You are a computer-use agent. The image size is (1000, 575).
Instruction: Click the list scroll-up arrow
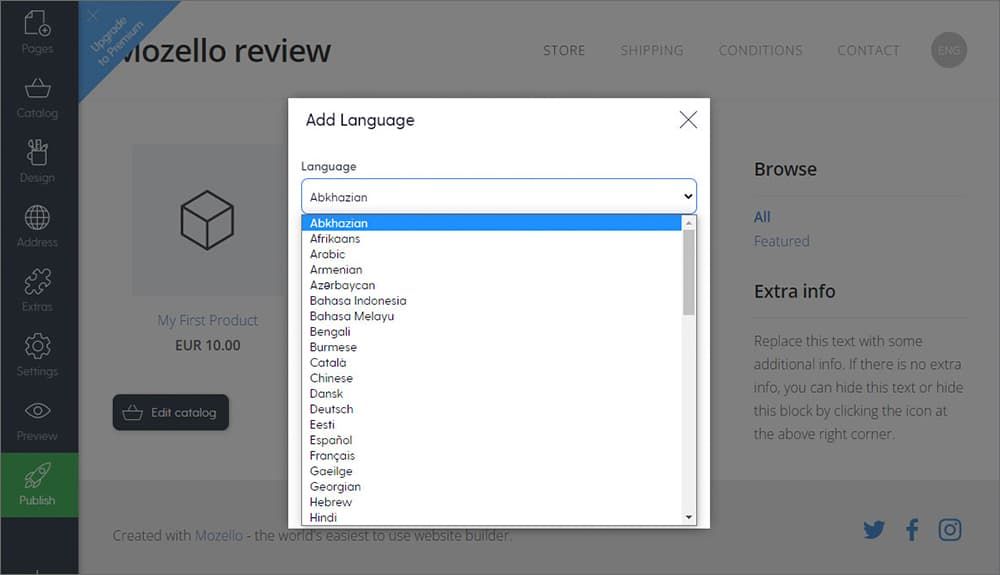[x=689, y=223]
